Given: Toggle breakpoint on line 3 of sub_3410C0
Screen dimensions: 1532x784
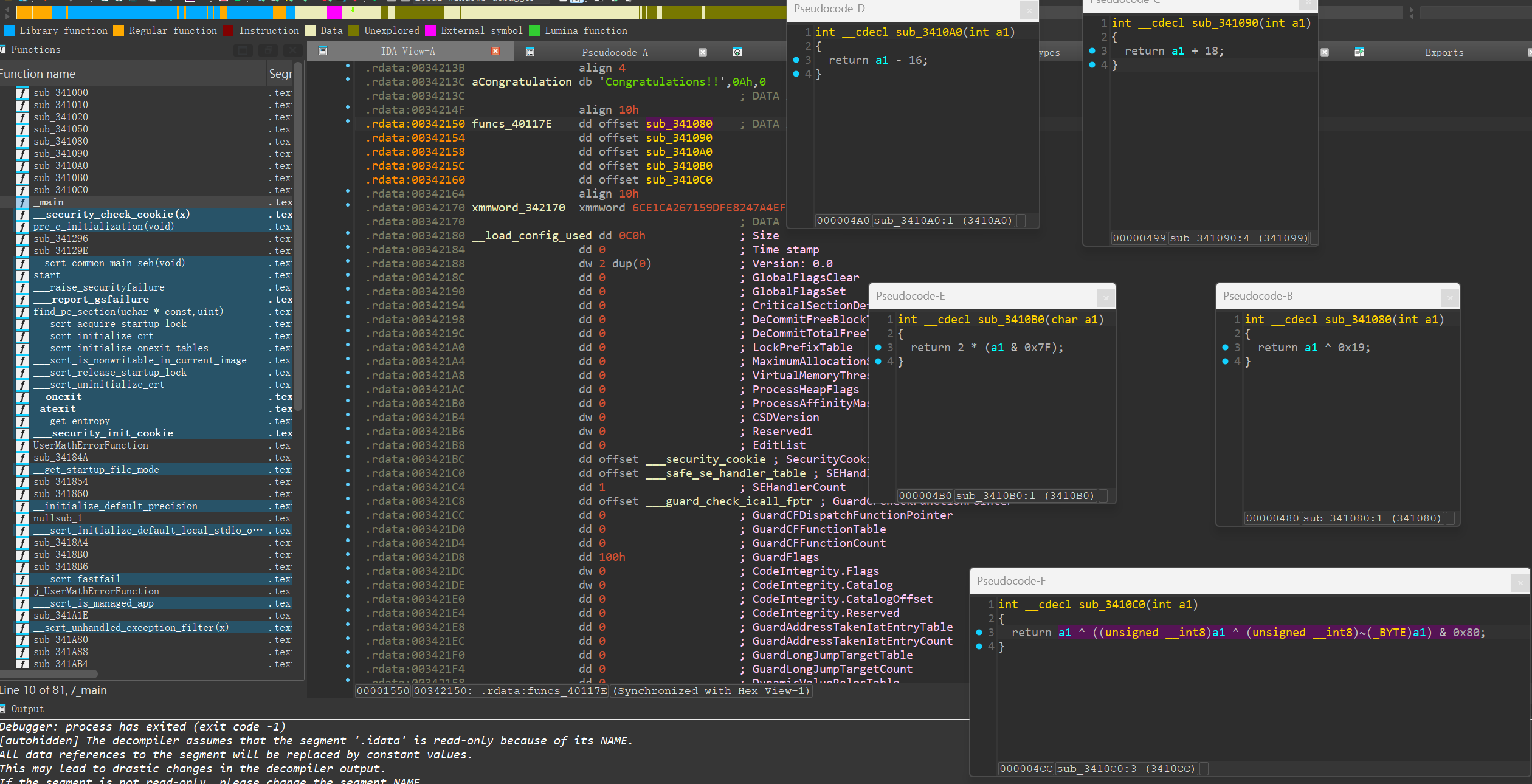Looking at the screenshot, I should (x=979, y=633).
